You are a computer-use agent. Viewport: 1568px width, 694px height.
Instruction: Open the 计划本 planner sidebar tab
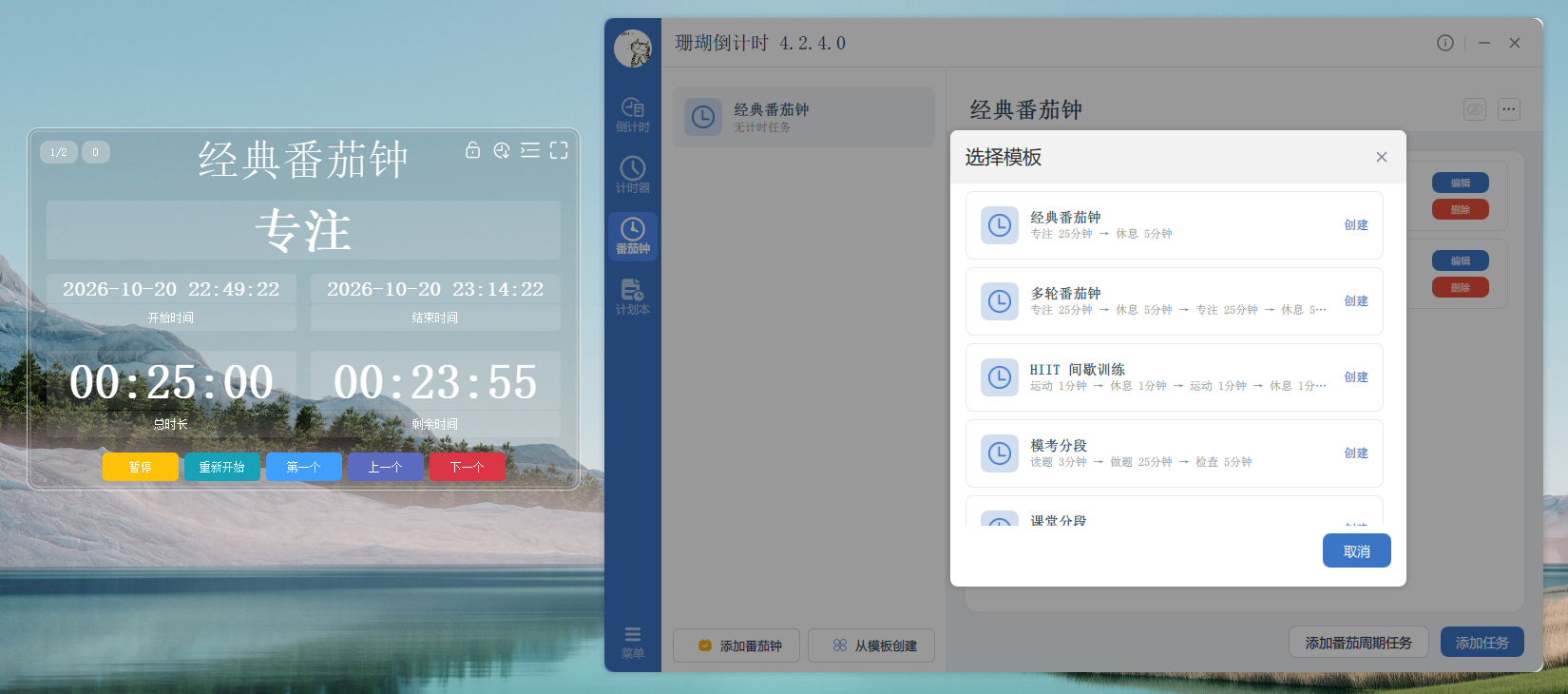(633, 297)
